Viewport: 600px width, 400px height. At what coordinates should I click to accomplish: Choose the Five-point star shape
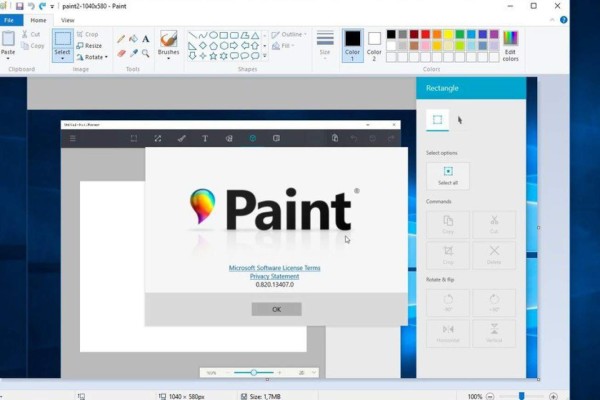(x=213, y=56)
